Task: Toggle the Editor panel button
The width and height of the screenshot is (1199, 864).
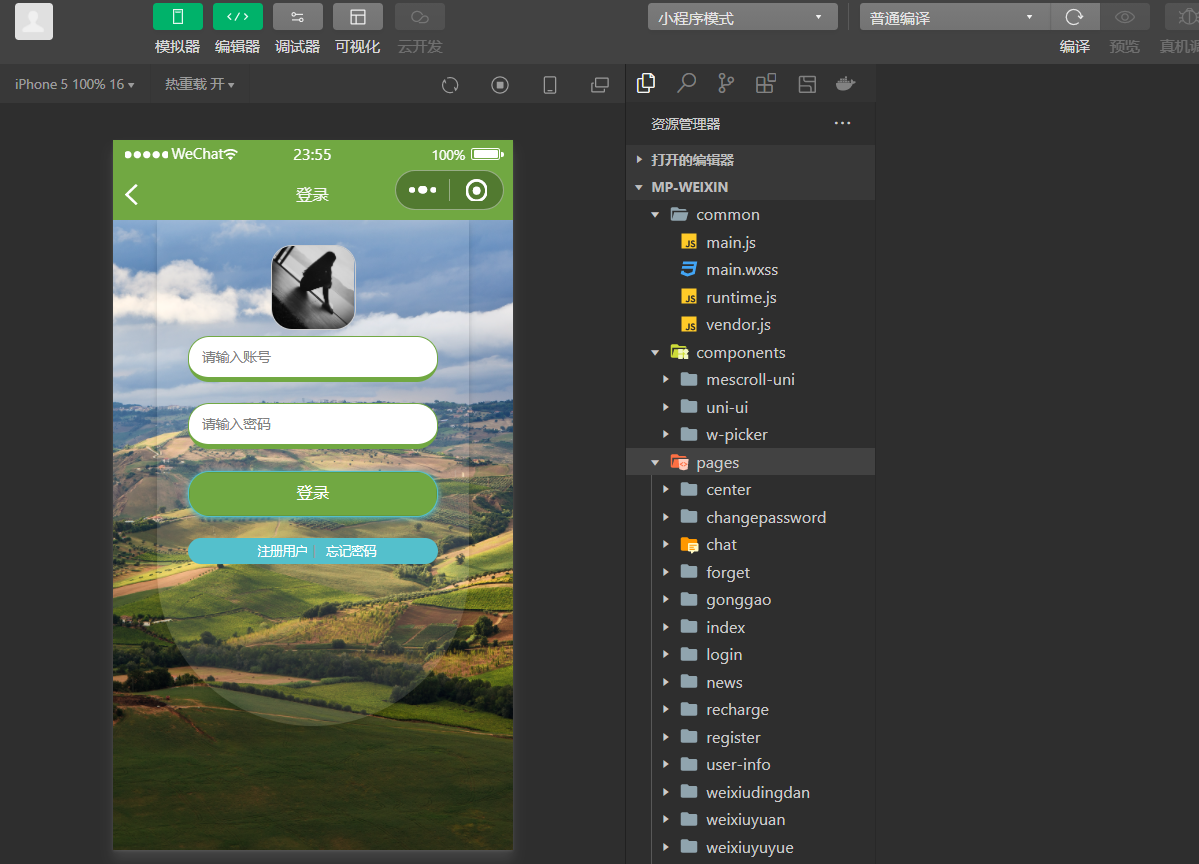Action: click(x=237, y=17)
